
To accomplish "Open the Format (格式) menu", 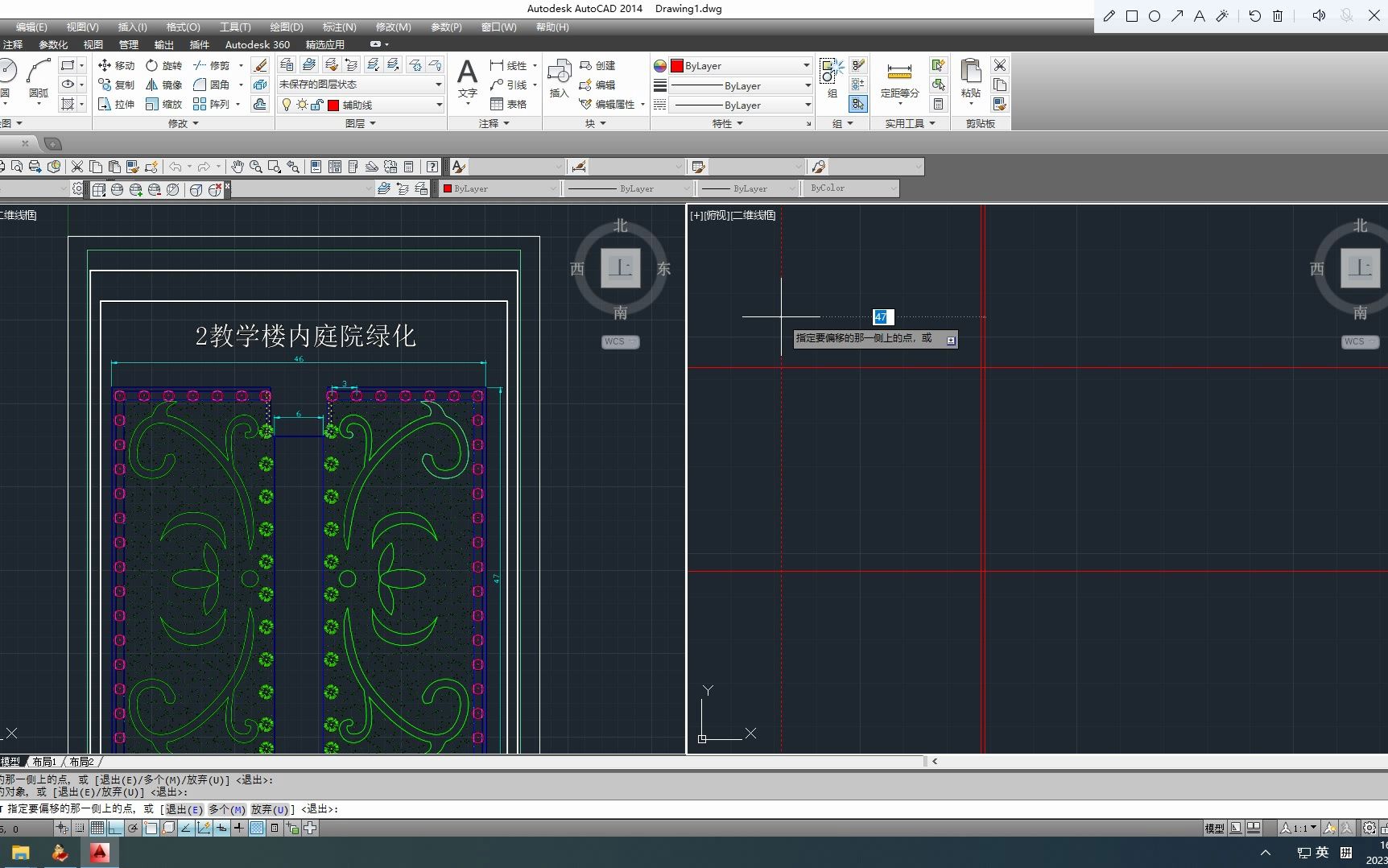I will pyautogui.click(x=183, y=27).
